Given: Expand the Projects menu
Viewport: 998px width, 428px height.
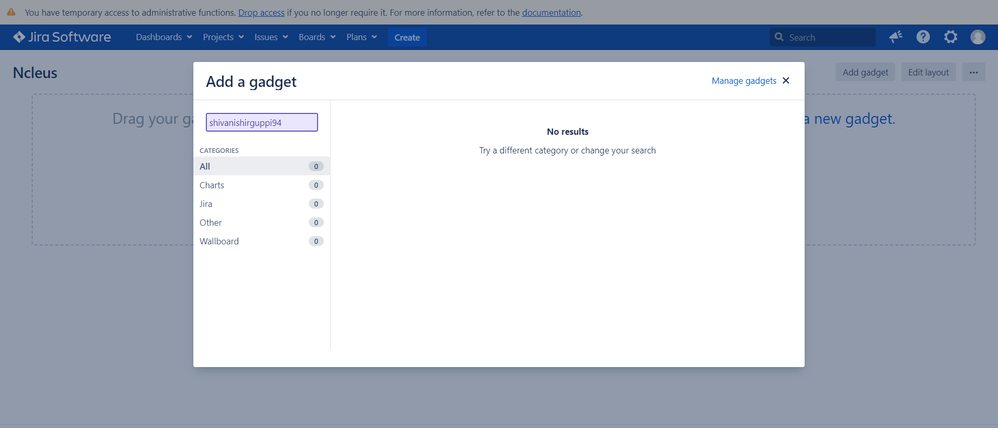Looking at the screenshot, I should tap(223, 37).
